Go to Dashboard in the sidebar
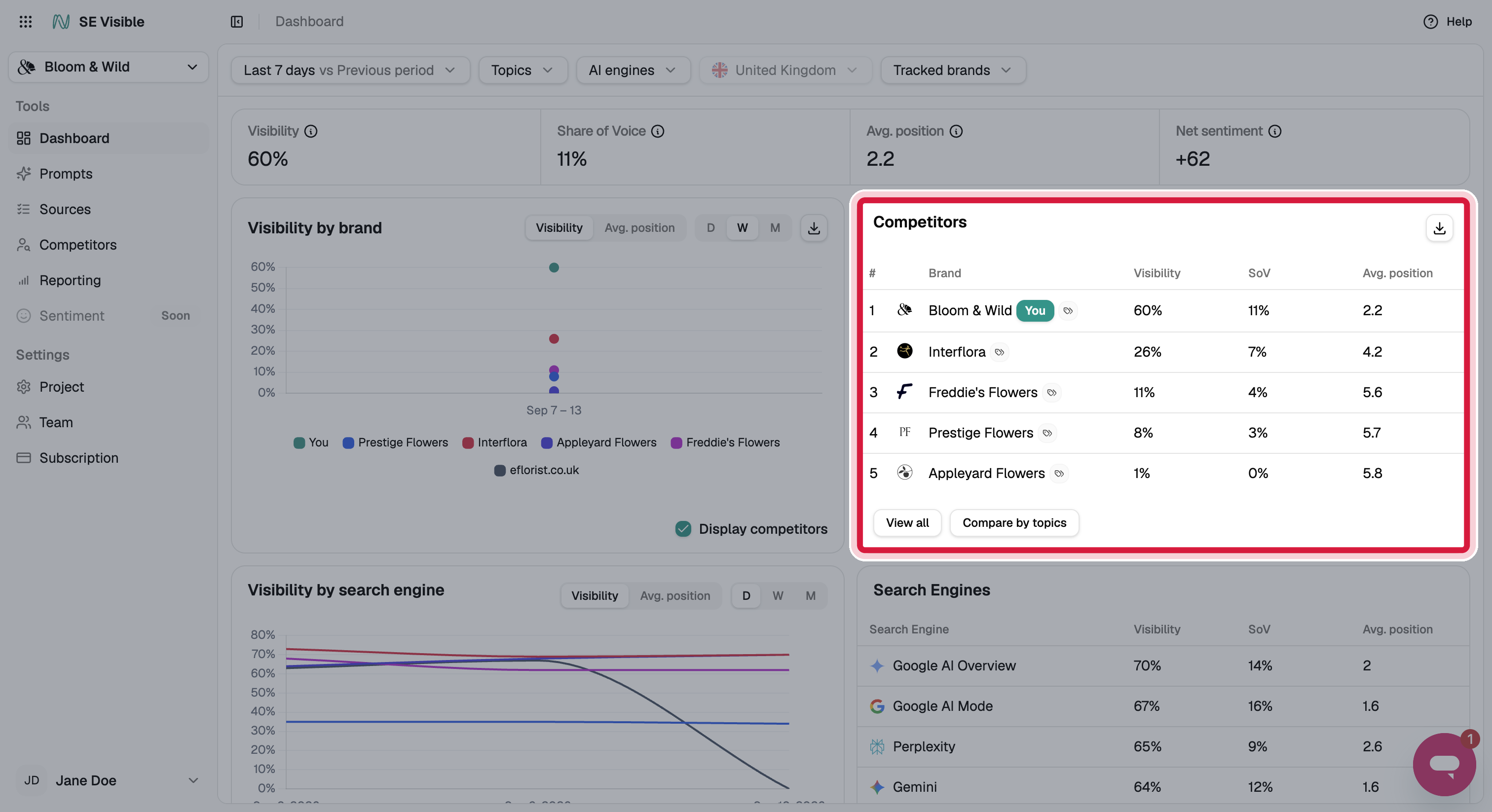 [x=109, y=139]
